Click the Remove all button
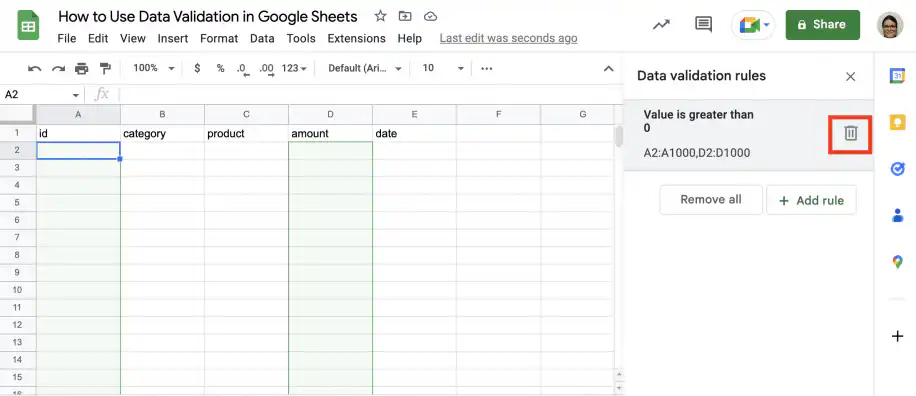 coord(711,200)
